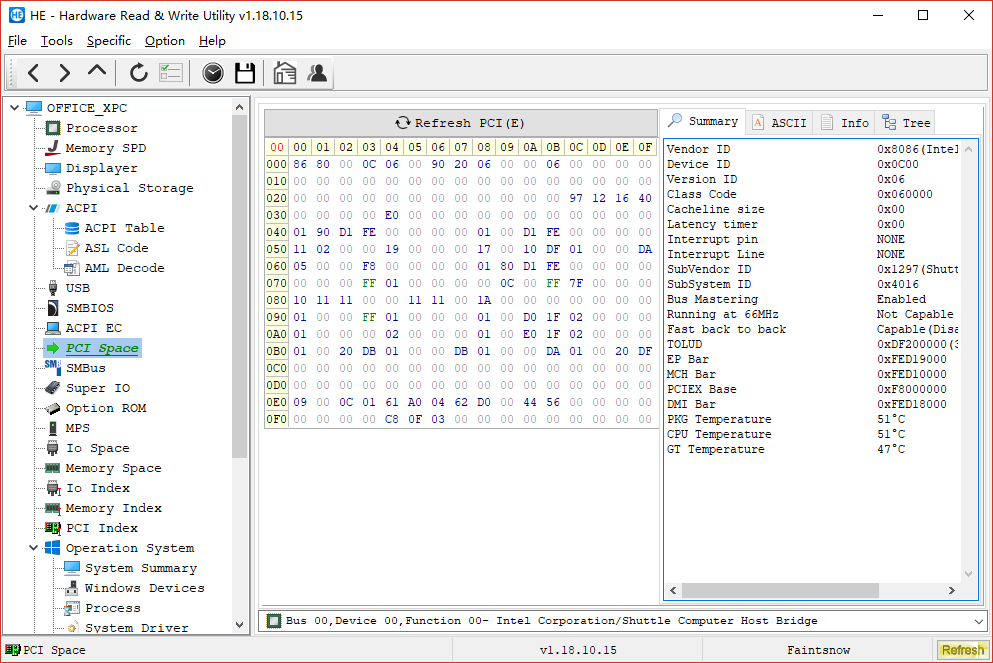The image size is (993, 663).
Task: Open ASL Code entry
Action: coord(117,248)
